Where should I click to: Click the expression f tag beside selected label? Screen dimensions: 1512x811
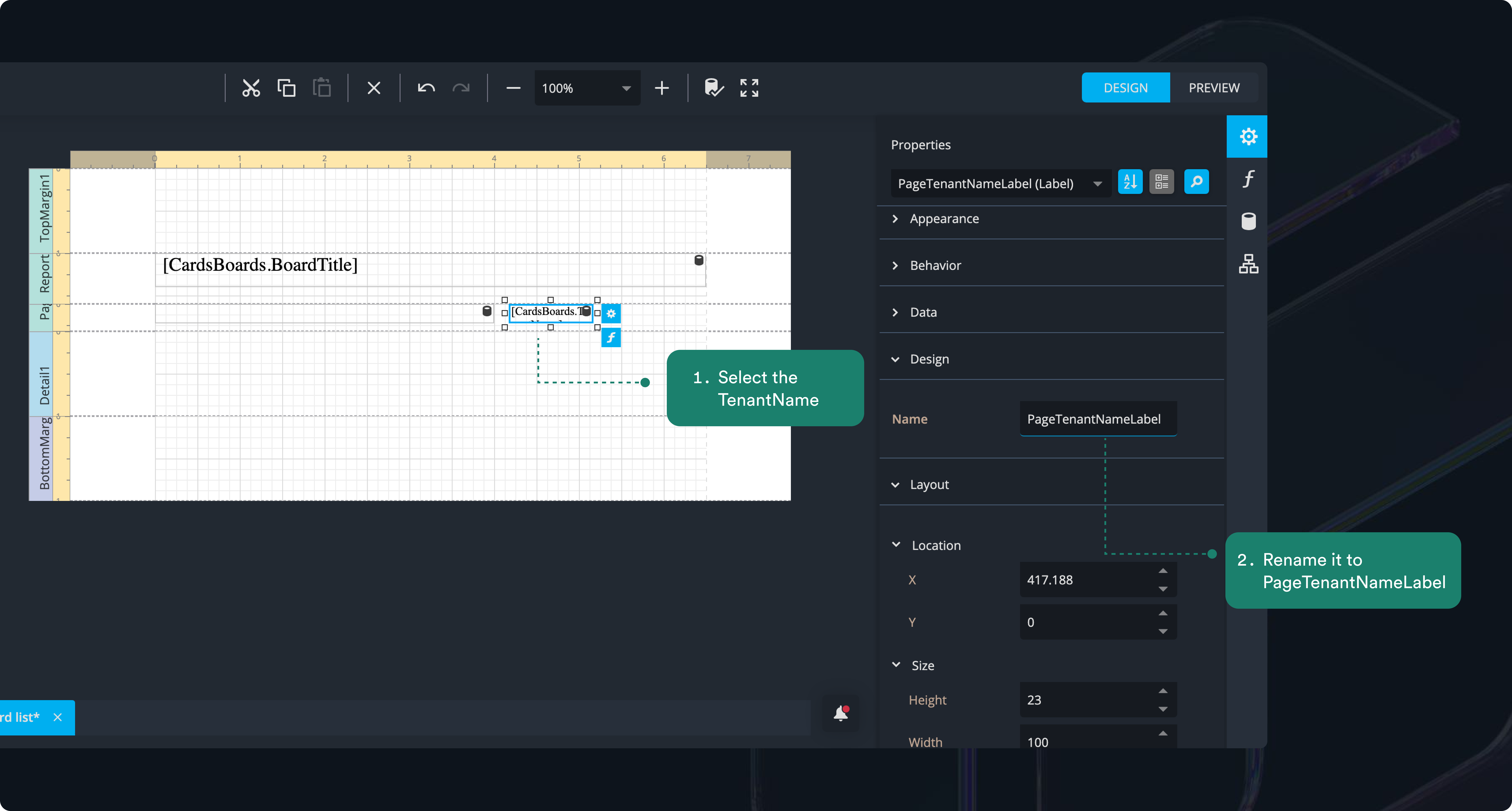pos(611,338)
